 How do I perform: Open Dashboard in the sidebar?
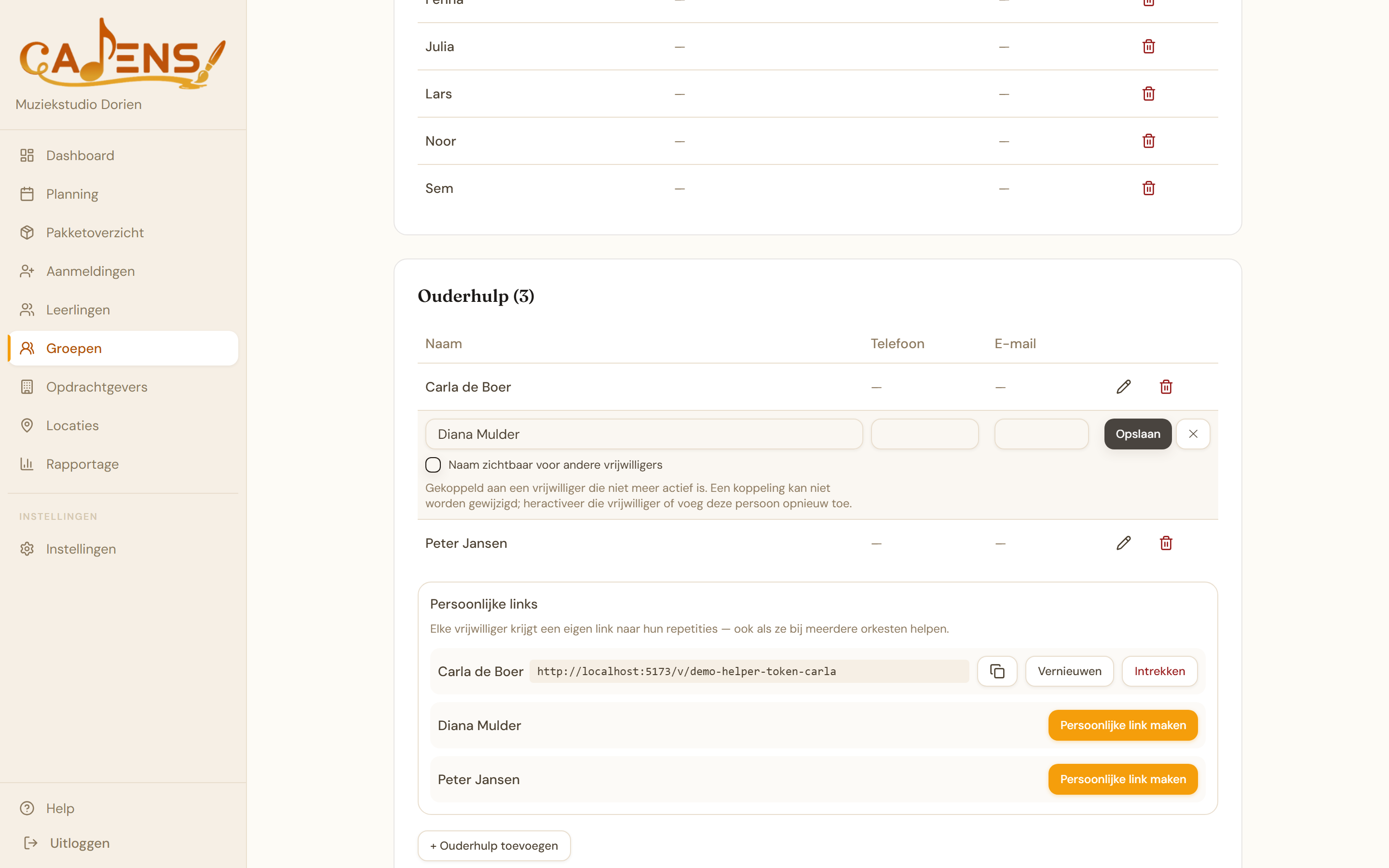tap(123, 156)
